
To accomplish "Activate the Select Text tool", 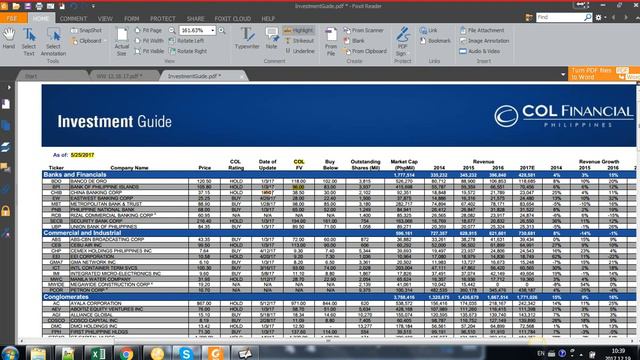I will click(x=29, y=42).
